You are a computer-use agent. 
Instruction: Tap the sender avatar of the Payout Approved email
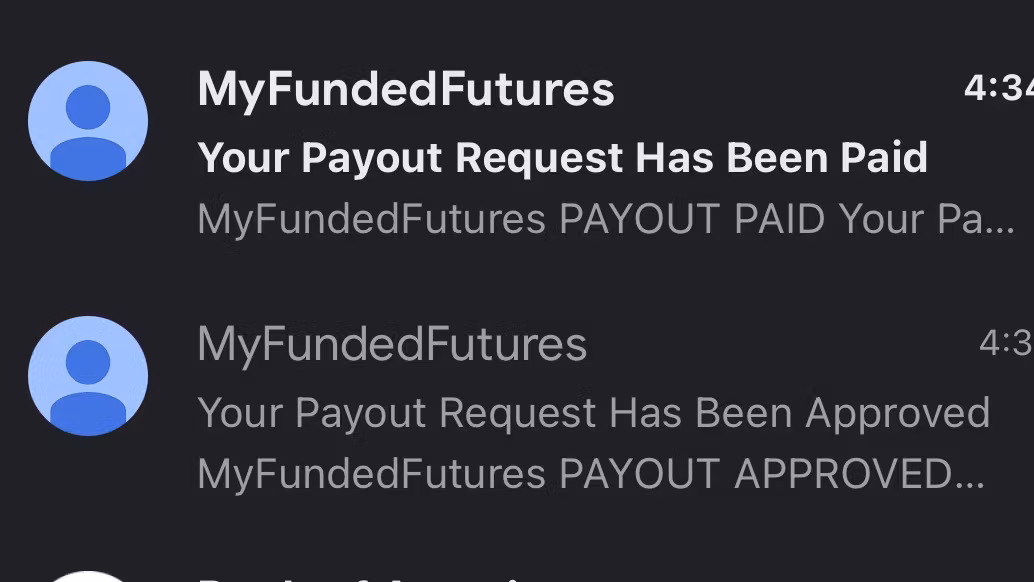point(88,376)
